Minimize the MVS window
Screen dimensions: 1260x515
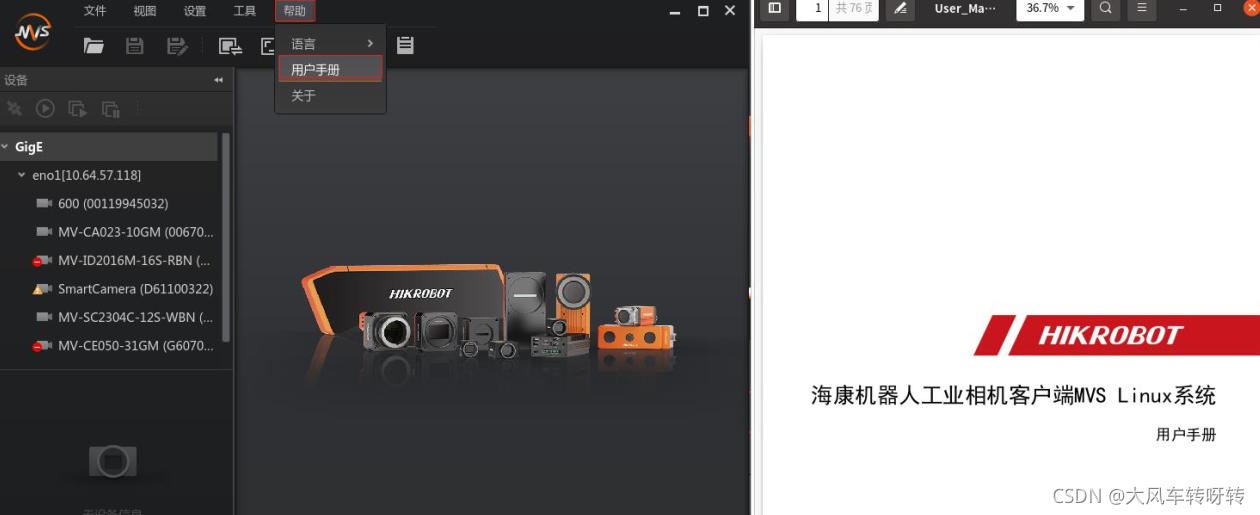[x=675, y=11]
